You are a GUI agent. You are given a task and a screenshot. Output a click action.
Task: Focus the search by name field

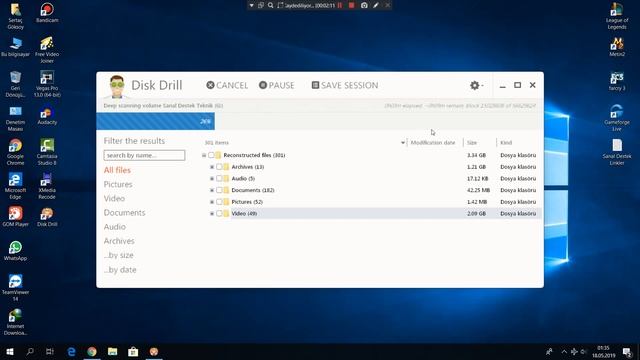pos(144,155)
